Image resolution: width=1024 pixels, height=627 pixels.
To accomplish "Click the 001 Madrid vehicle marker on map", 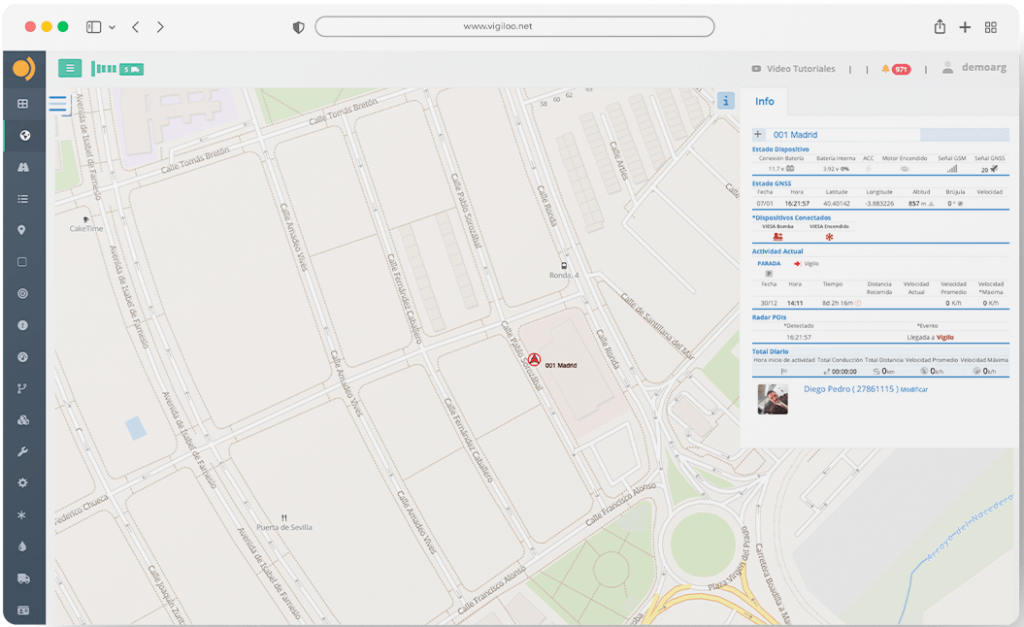I will pyautogui.click(x=533, y=359).
